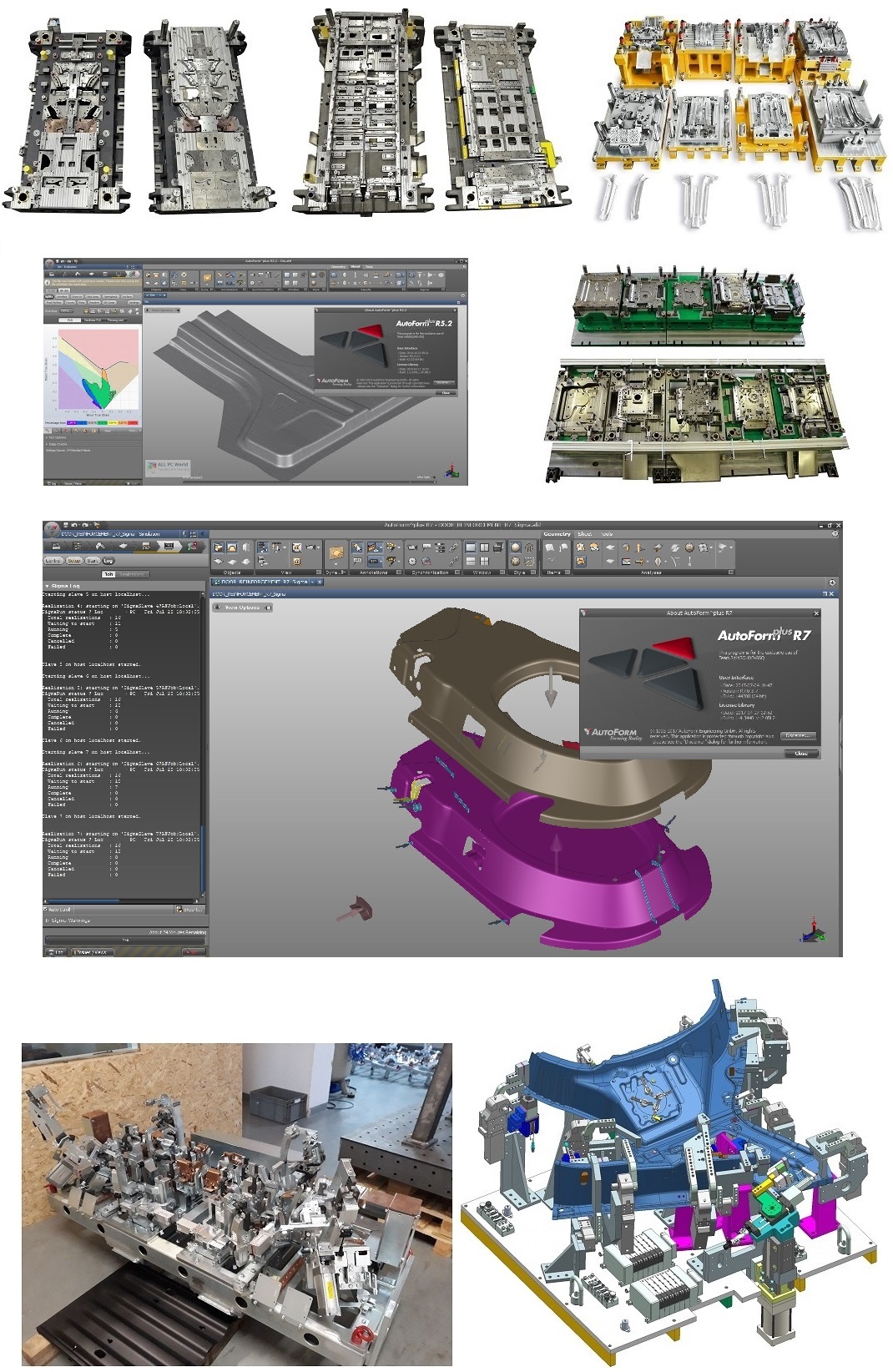Select the Job tab in log panel
Image resolution: width=893 pixels, height=1372 pixels.
[x=108, y=574]
